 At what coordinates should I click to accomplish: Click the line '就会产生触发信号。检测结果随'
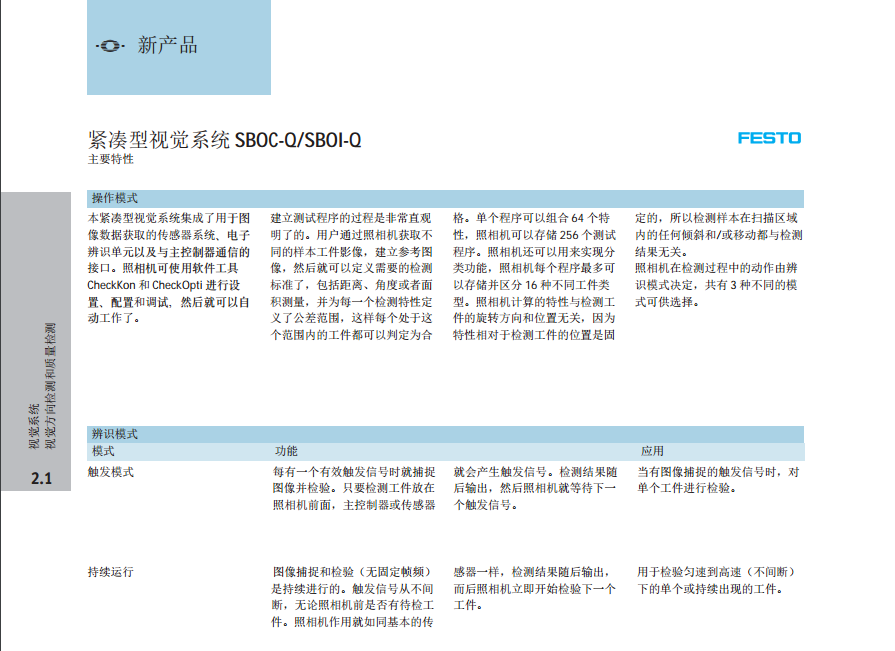click(535, 472)
